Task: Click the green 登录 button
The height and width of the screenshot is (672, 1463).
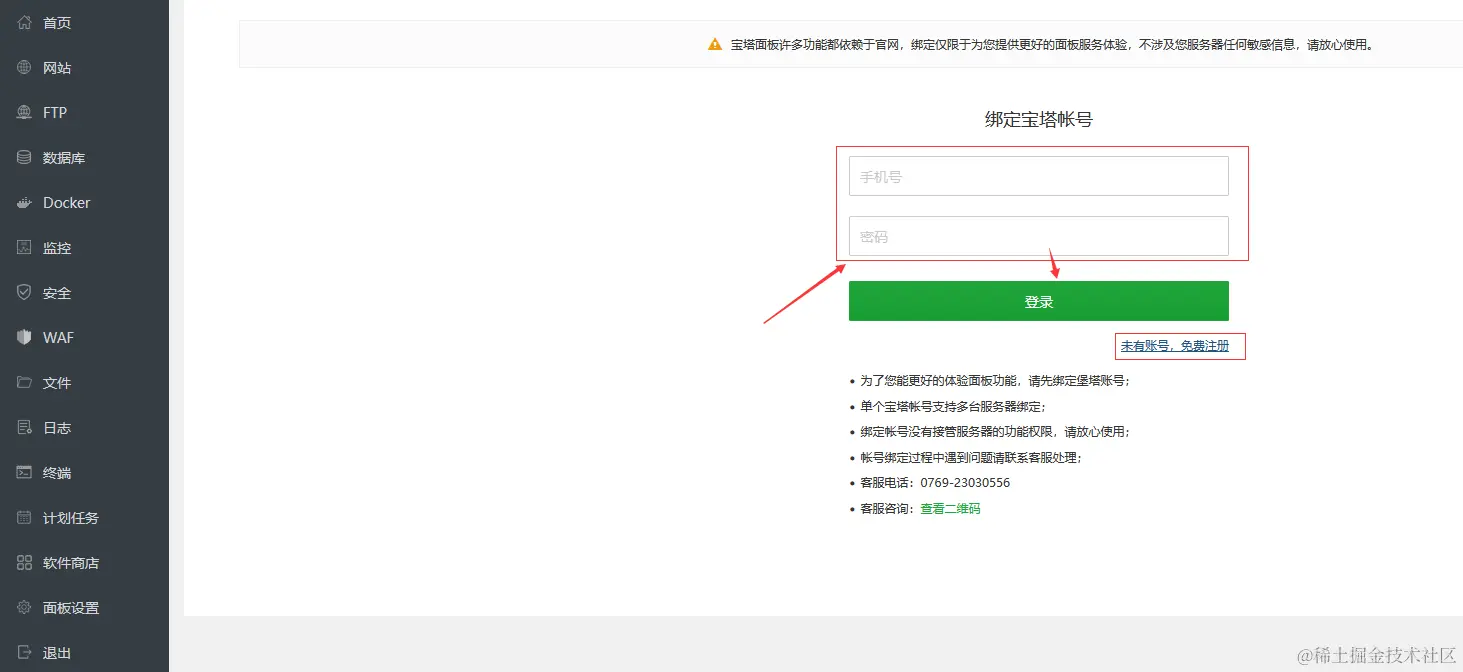Action: point(1038,301)
